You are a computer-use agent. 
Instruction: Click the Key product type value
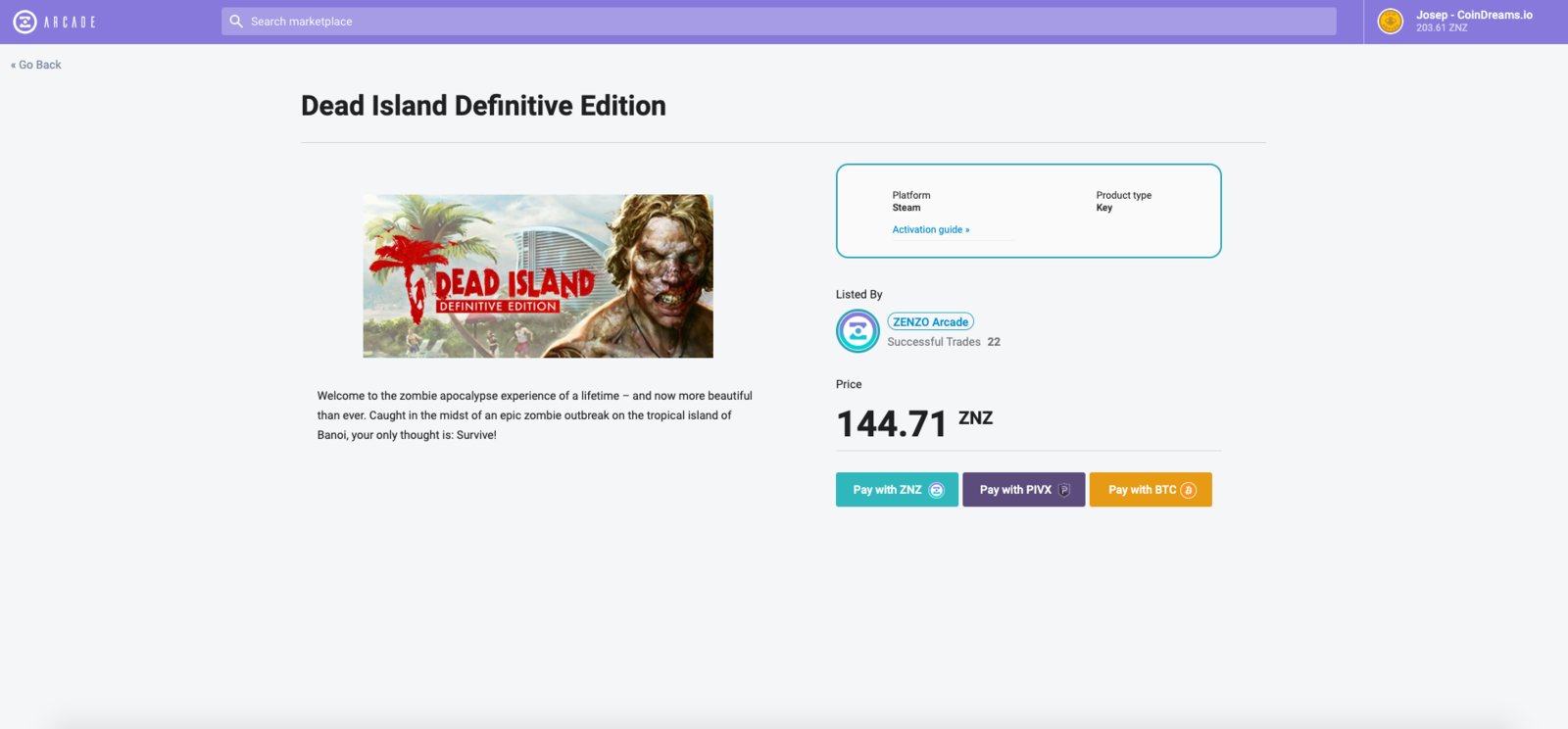(1104, 208)
